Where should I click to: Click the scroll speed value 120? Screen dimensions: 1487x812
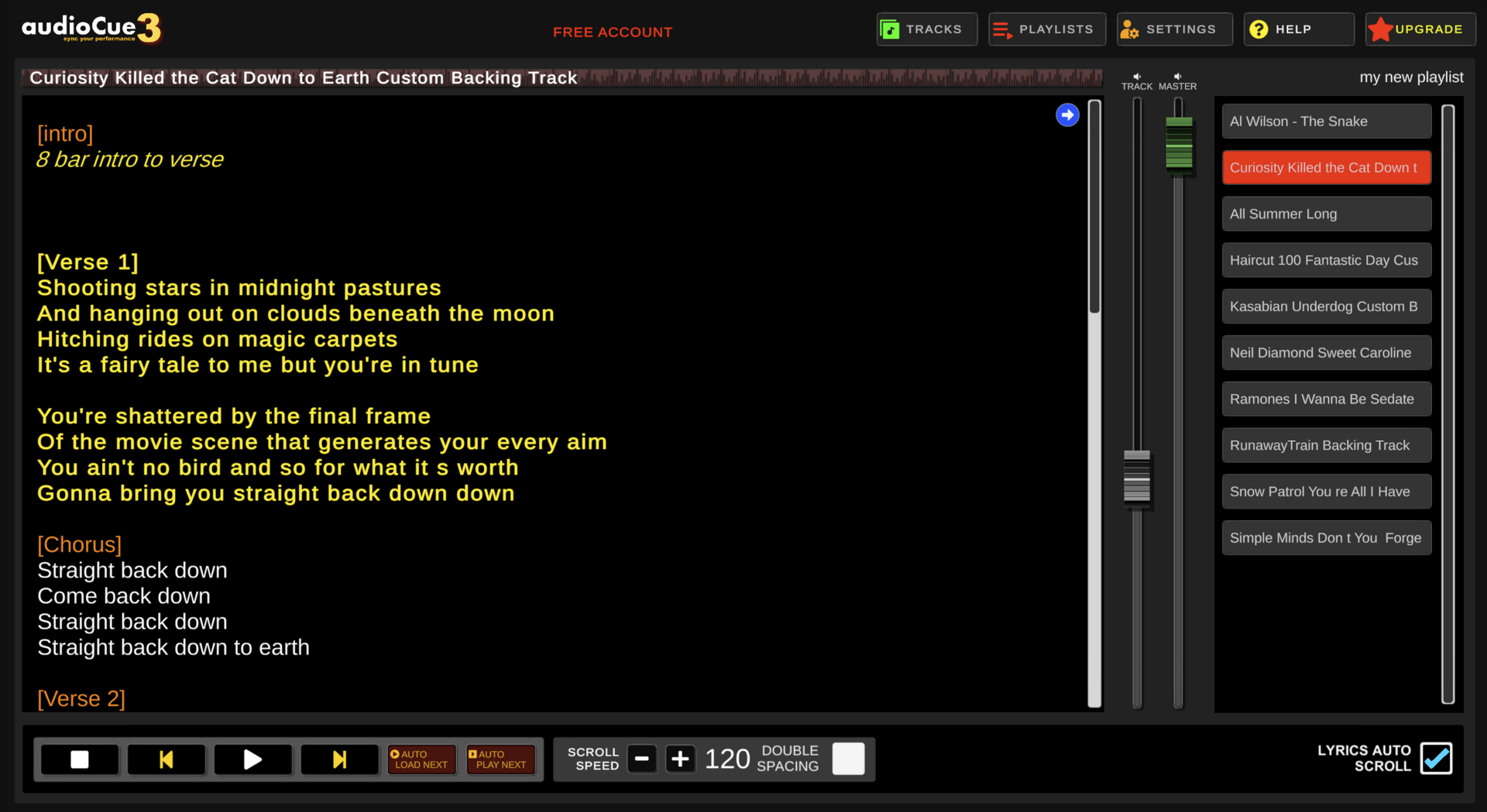pos(727,759)
